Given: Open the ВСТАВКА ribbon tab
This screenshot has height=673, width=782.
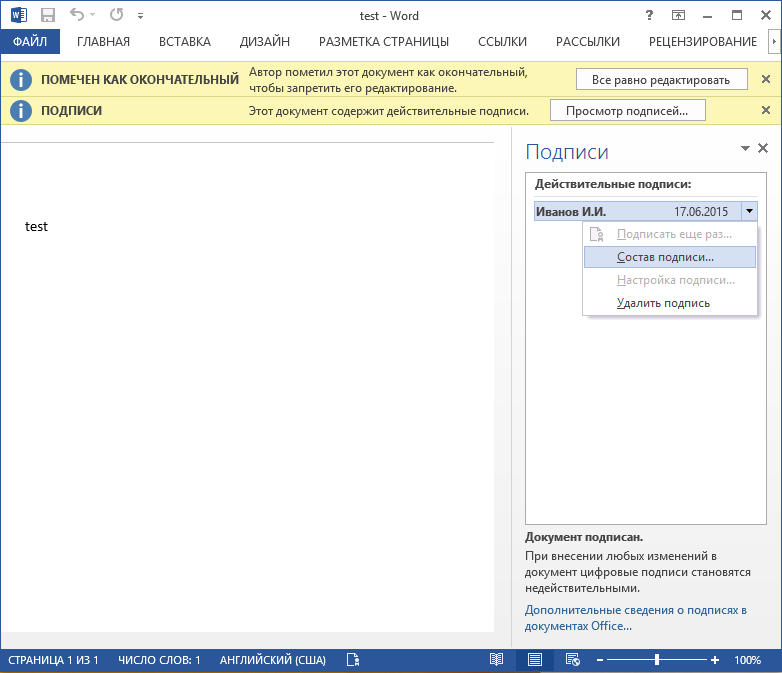Looking at the screenshot, I should [x=184, y=41].
